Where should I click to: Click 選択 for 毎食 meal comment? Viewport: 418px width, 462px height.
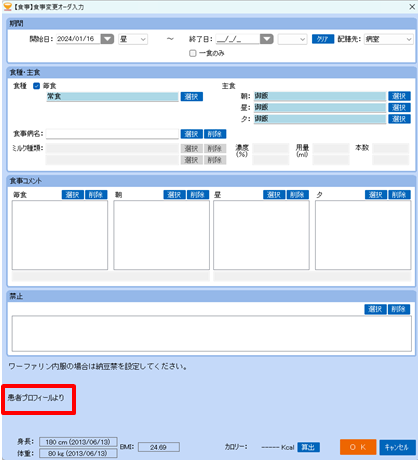(73, 195)
